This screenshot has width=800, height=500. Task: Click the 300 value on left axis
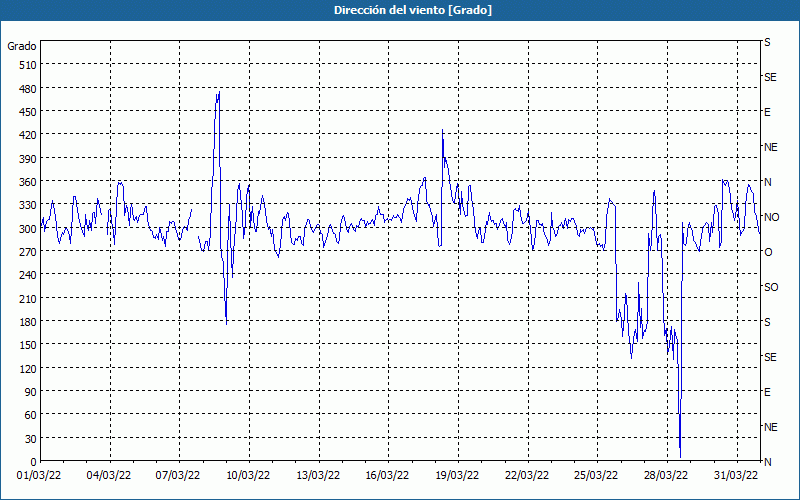(28, 229)
